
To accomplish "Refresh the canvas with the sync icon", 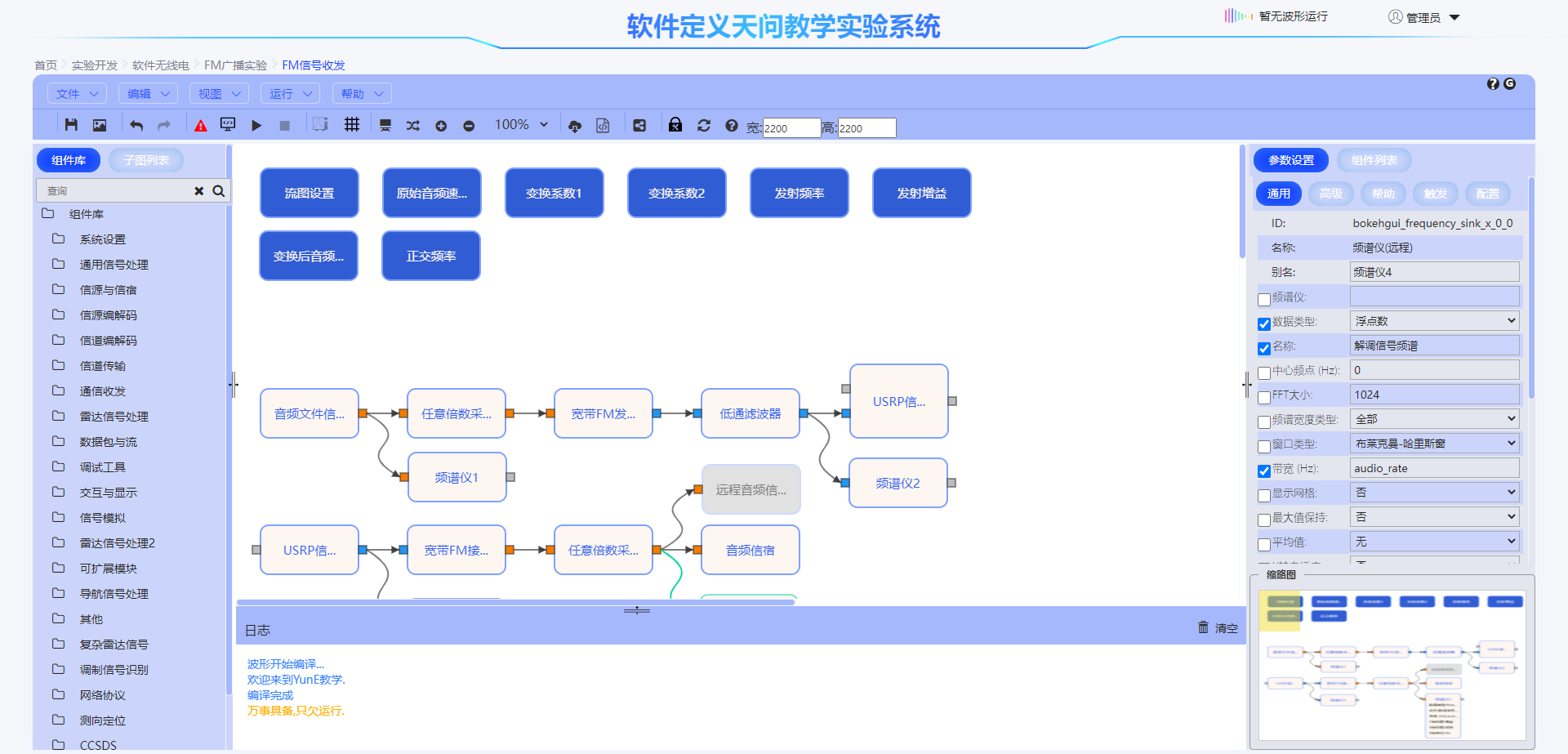I will click(704, 125).
